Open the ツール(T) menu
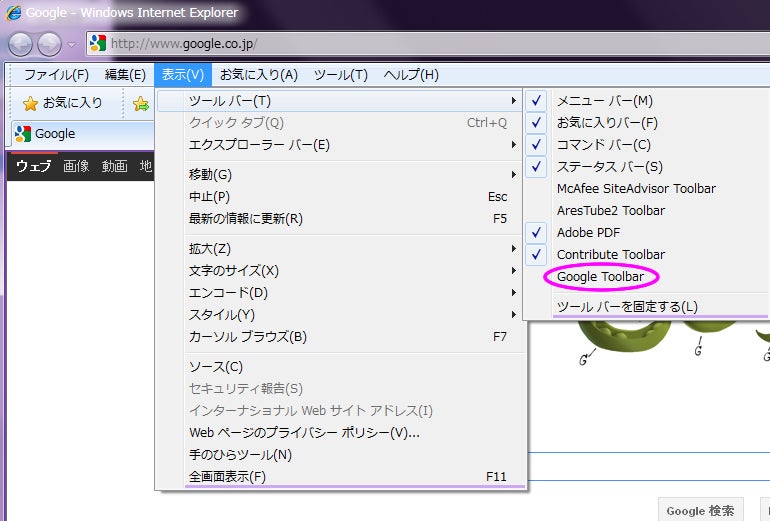 341,75
